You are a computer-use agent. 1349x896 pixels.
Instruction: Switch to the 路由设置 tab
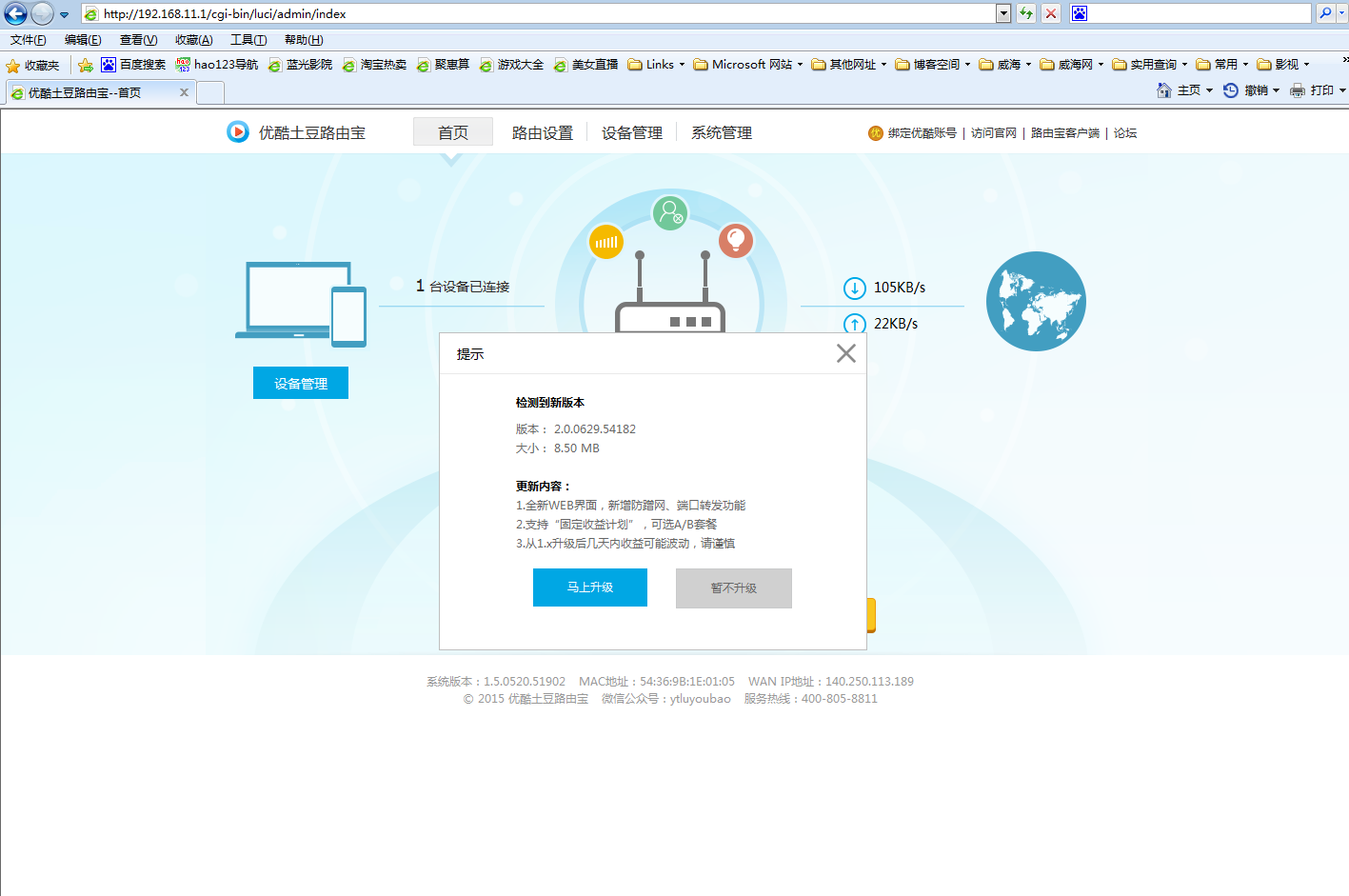[x=543, y=132]
